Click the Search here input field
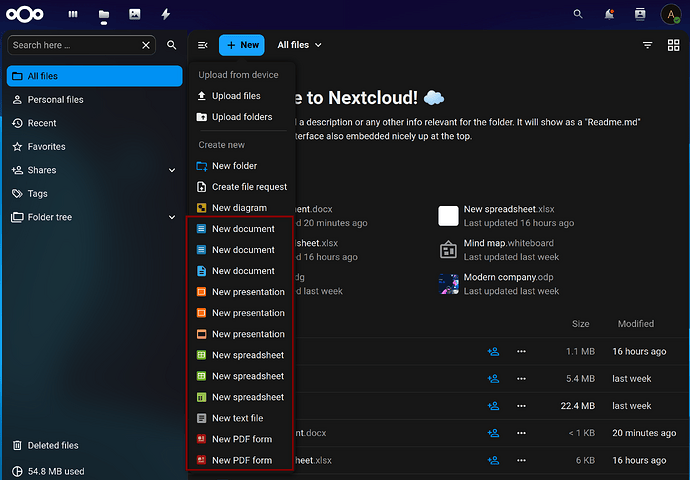This screenshot has height=480, width=690. coord(74,45)
